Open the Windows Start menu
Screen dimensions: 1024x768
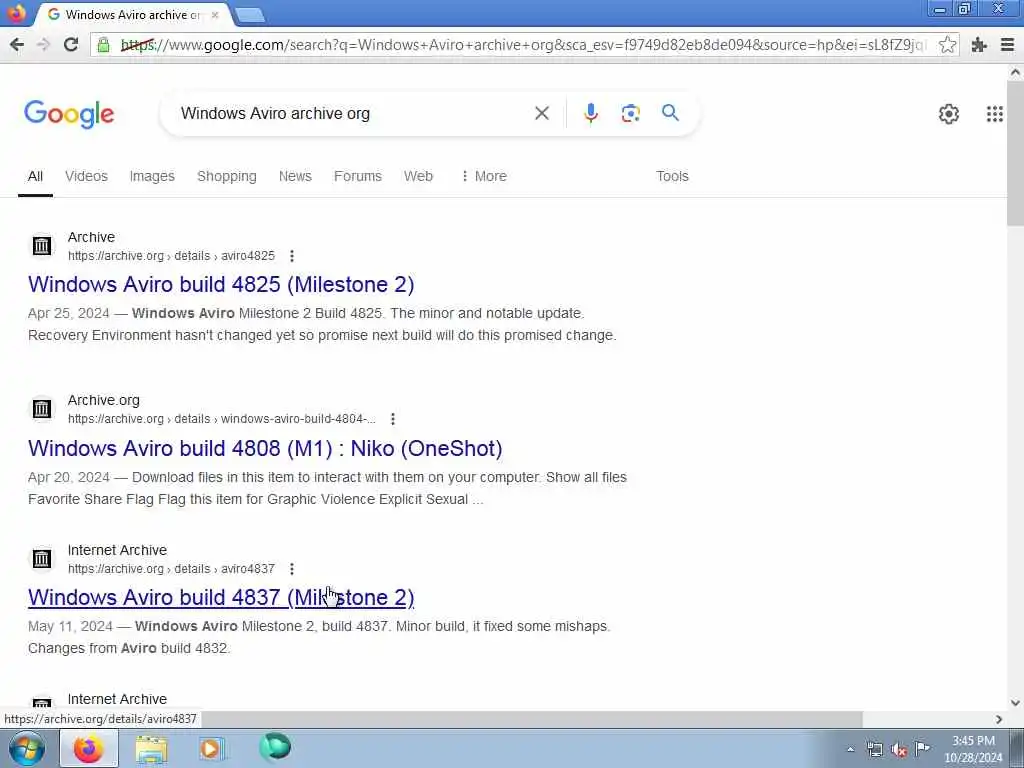coord(26,748)
